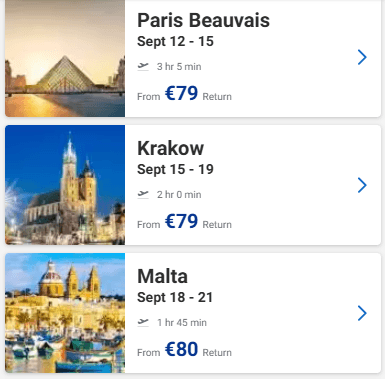Click the €79 price for Paris Beauvais
The height and width of the screenshot is (379, 385).
point(181,93)
